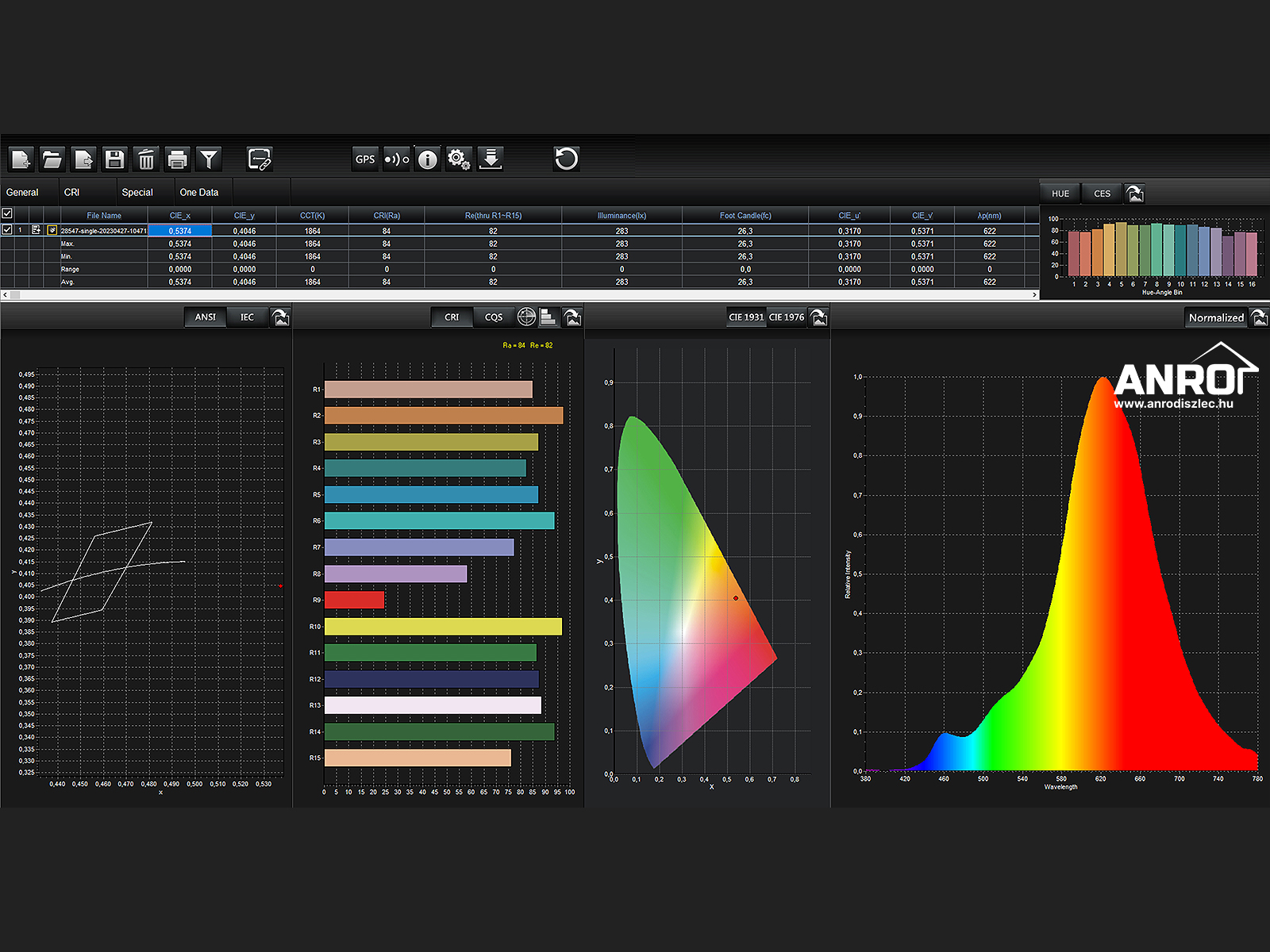1270x952 pixels.
Task: Open the Special tab
Action: click(137, 192)
